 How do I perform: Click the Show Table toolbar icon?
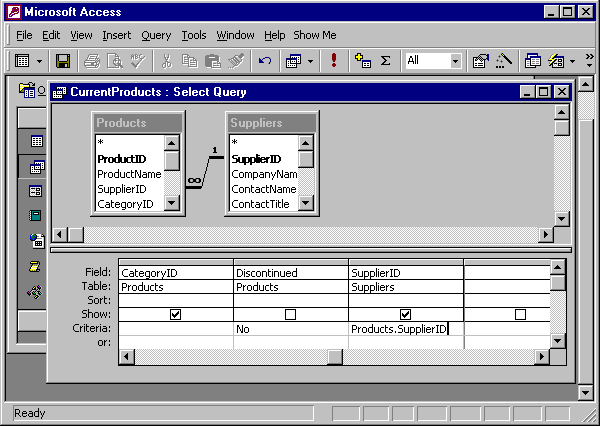362,61
